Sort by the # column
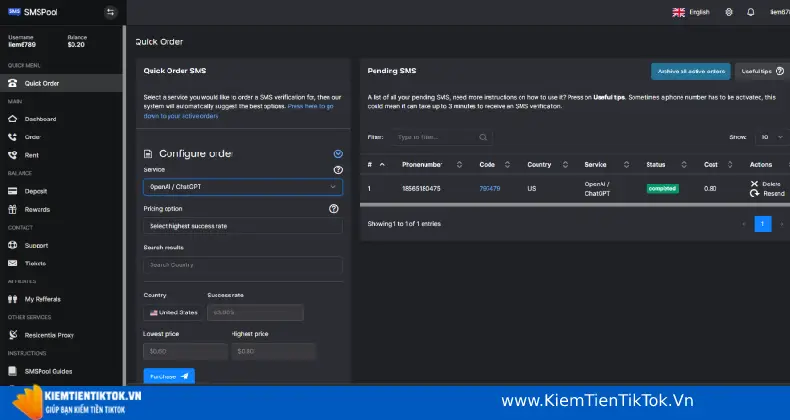 click(376, 165)
